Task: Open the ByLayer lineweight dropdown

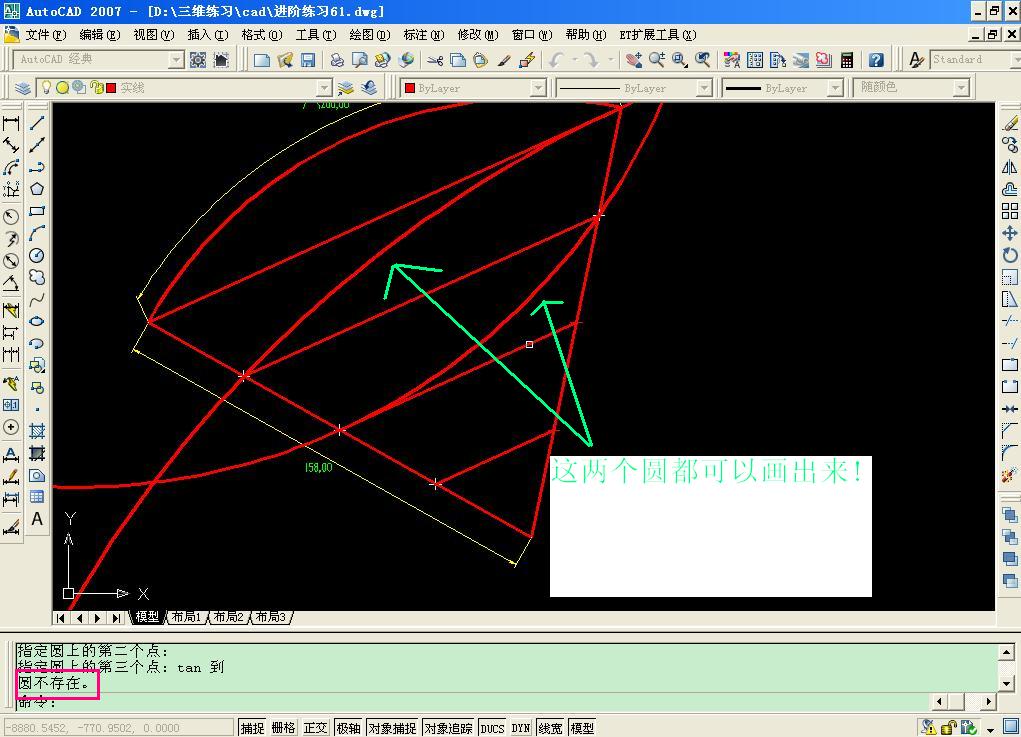Action: click(x=835, y=87)
